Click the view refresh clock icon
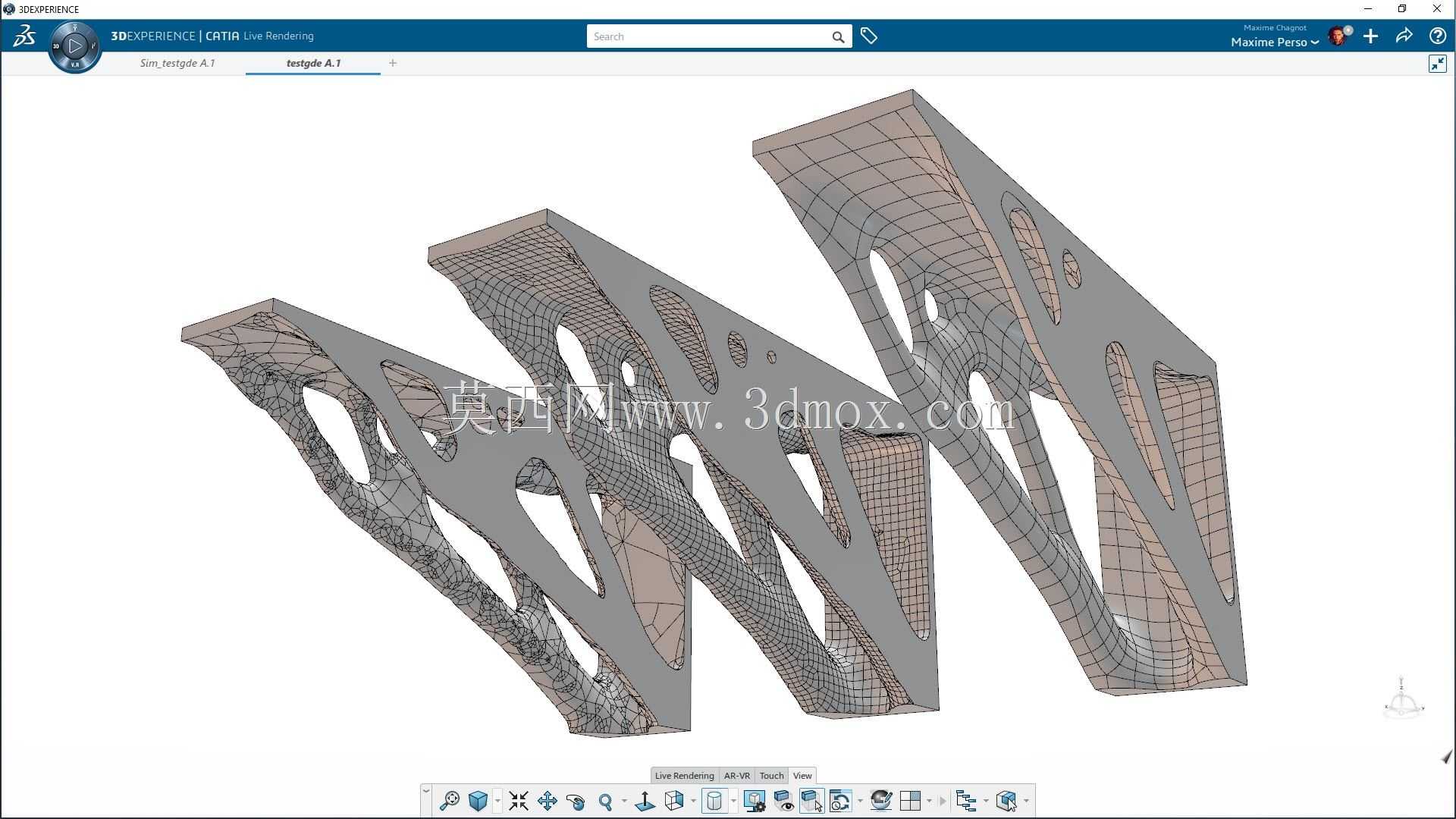Screen dimensions: 1456x819 840,801
